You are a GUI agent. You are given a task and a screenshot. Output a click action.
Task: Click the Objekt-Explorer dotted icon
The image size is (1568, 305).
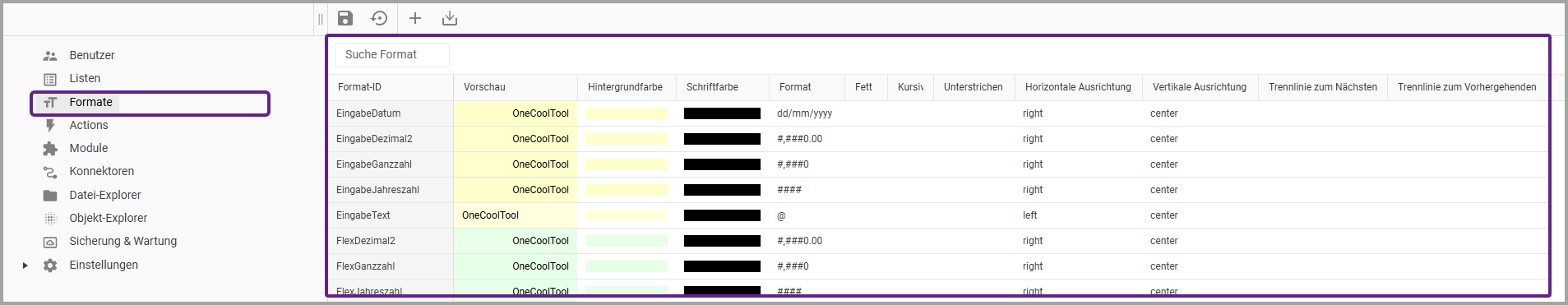[x=50, y=219]
